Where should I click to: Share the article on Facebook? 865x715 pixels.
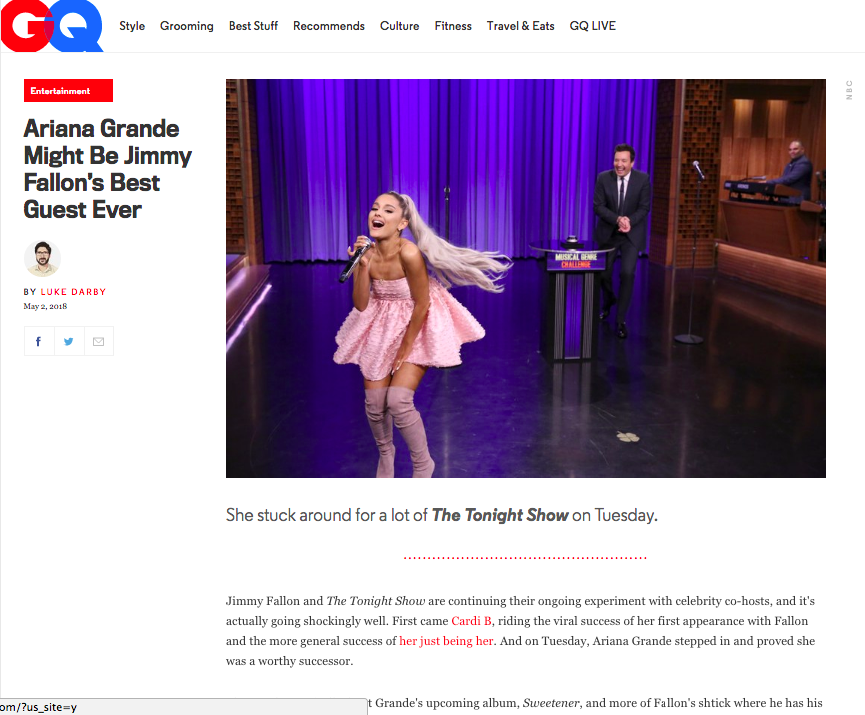(38, 341)
